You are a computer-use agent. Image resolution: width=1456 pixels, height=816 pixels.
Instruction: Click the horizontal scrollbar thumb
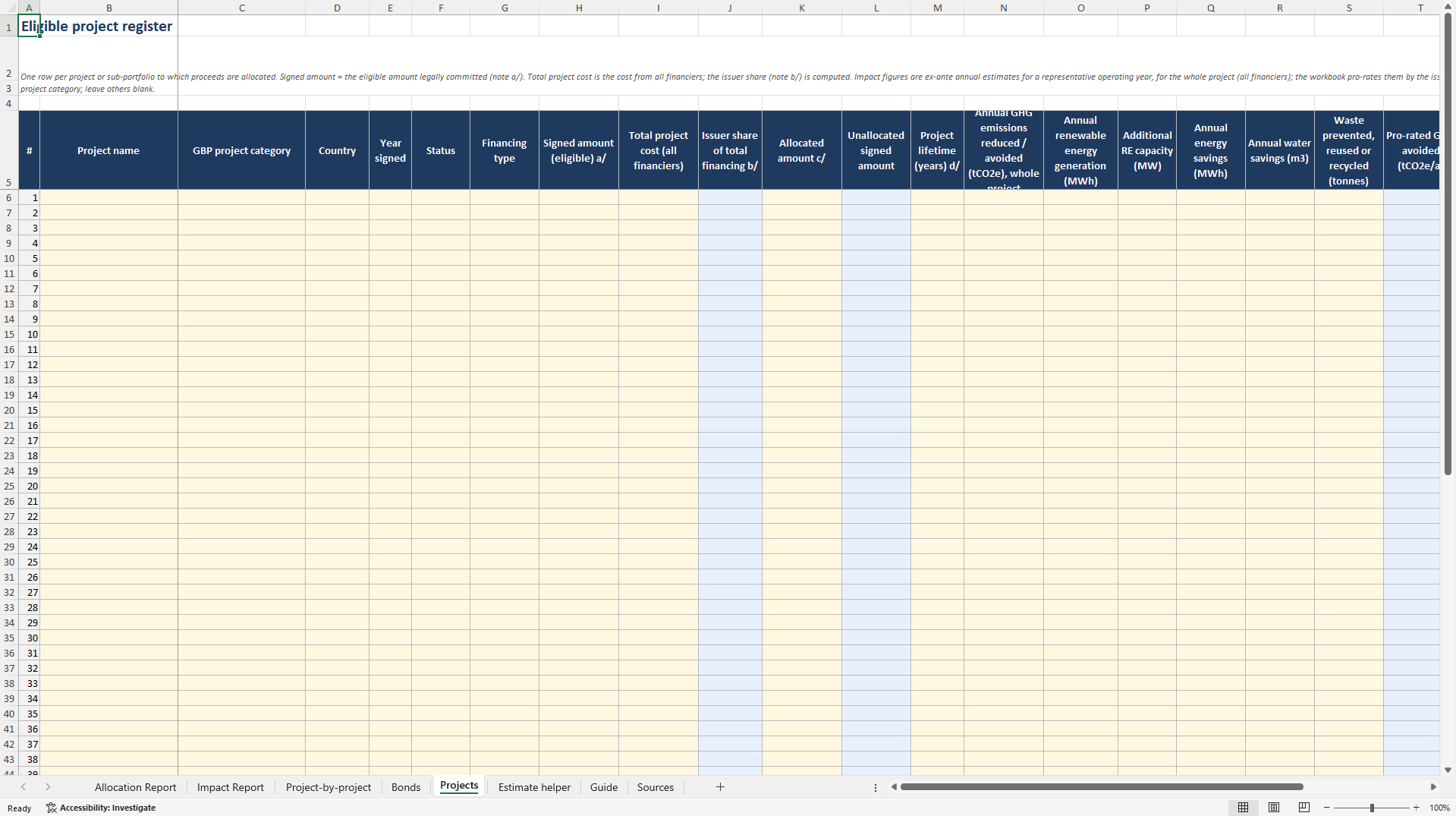[1101, 787]
